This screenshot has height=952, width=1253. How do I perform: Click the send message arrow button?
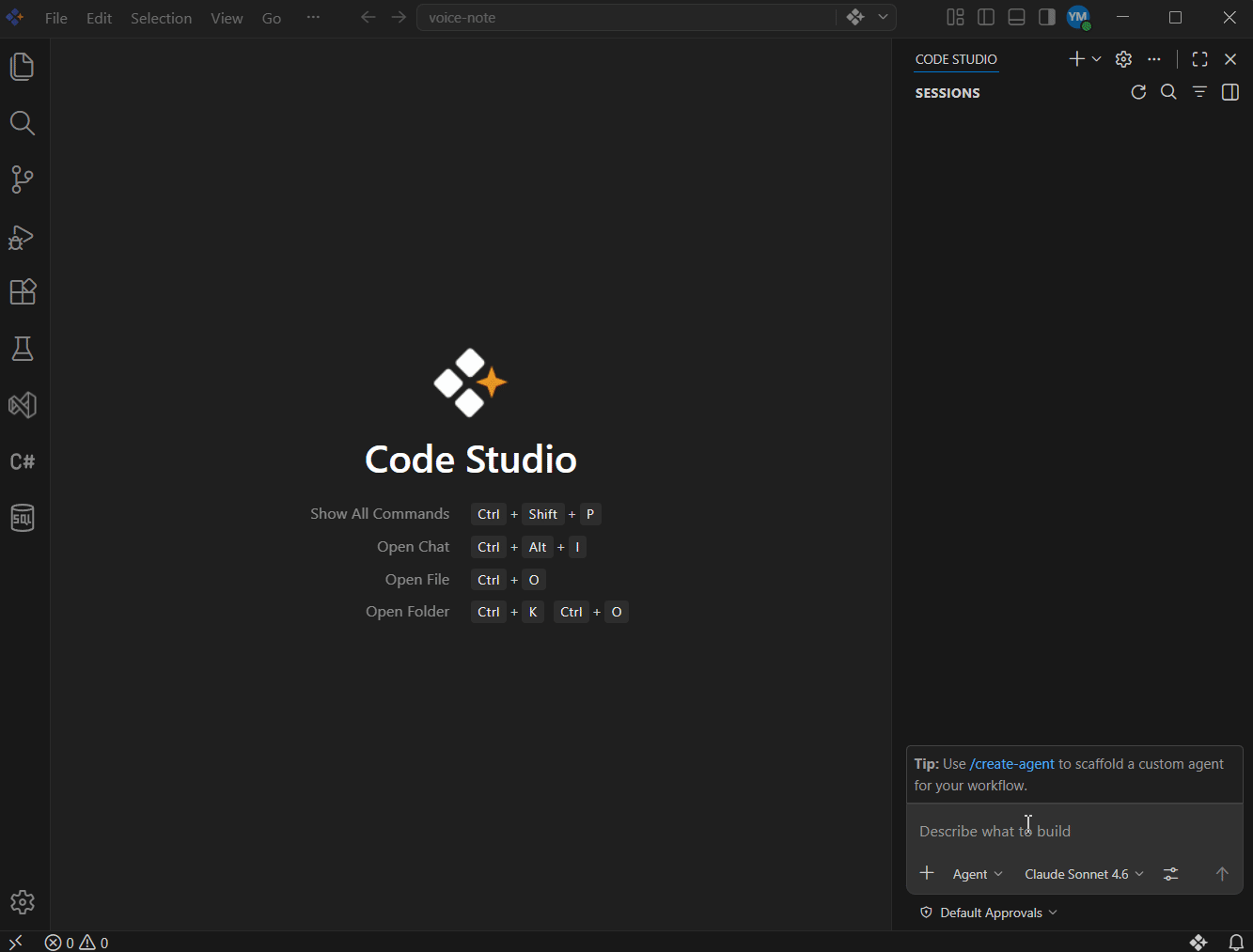1222,874
